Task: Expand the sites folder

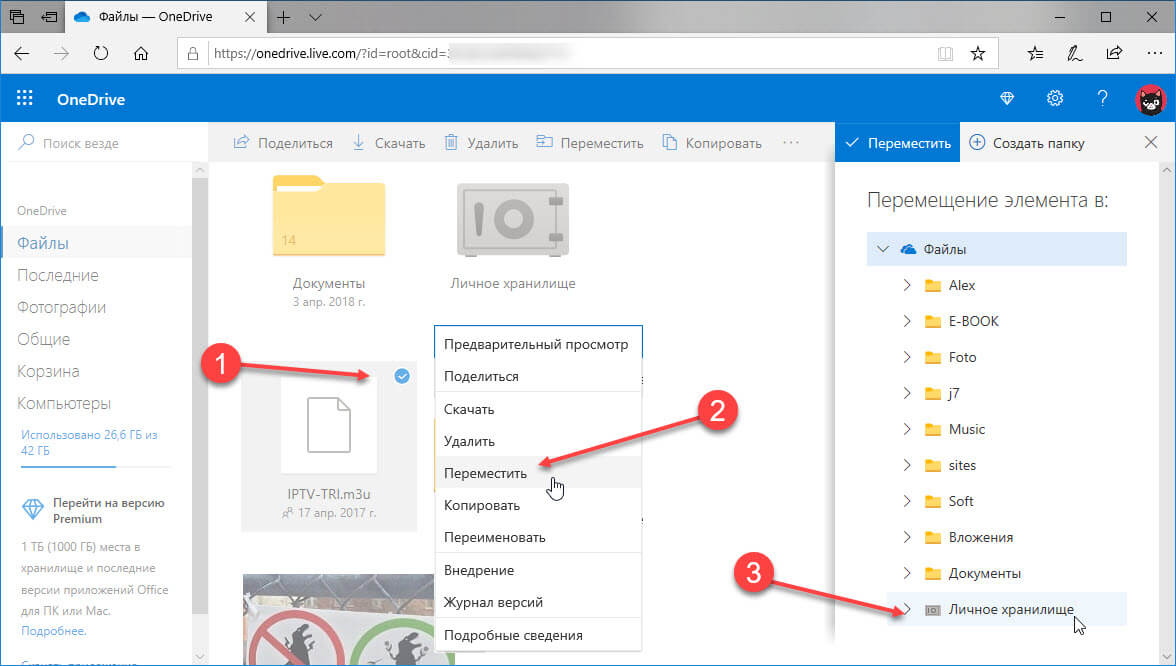Action: [907, 465]
